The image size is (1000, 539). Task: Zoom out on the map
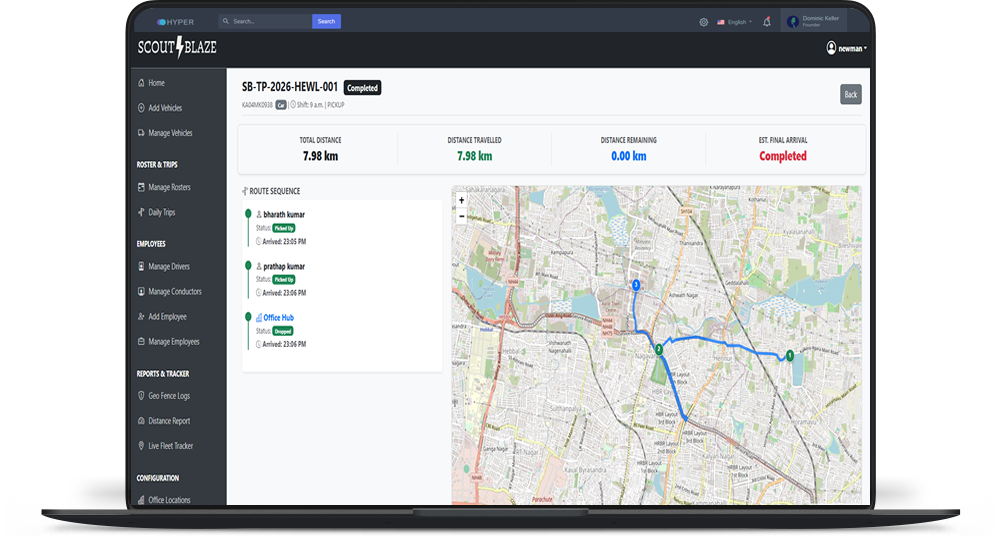coord(461,216)
